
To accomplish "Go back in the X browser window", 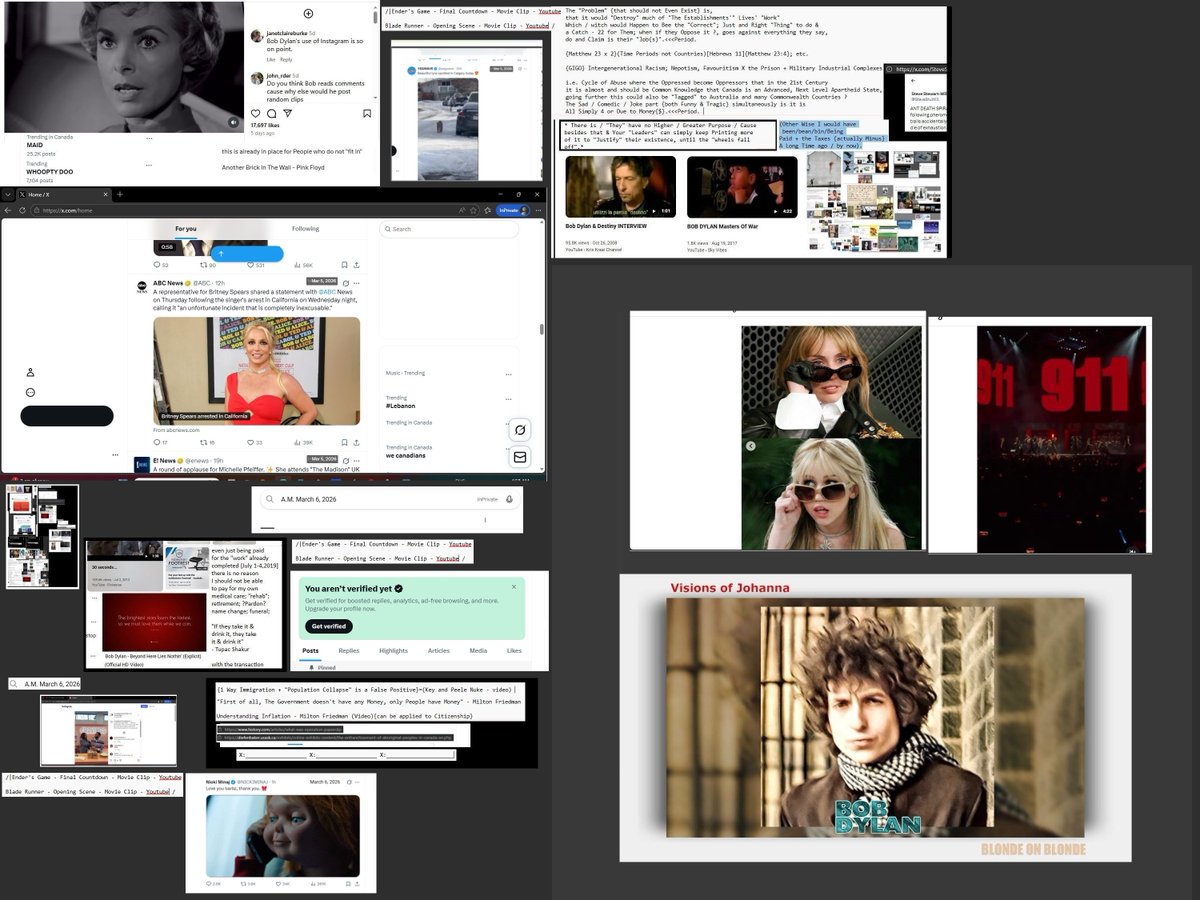I will point(8,210).
